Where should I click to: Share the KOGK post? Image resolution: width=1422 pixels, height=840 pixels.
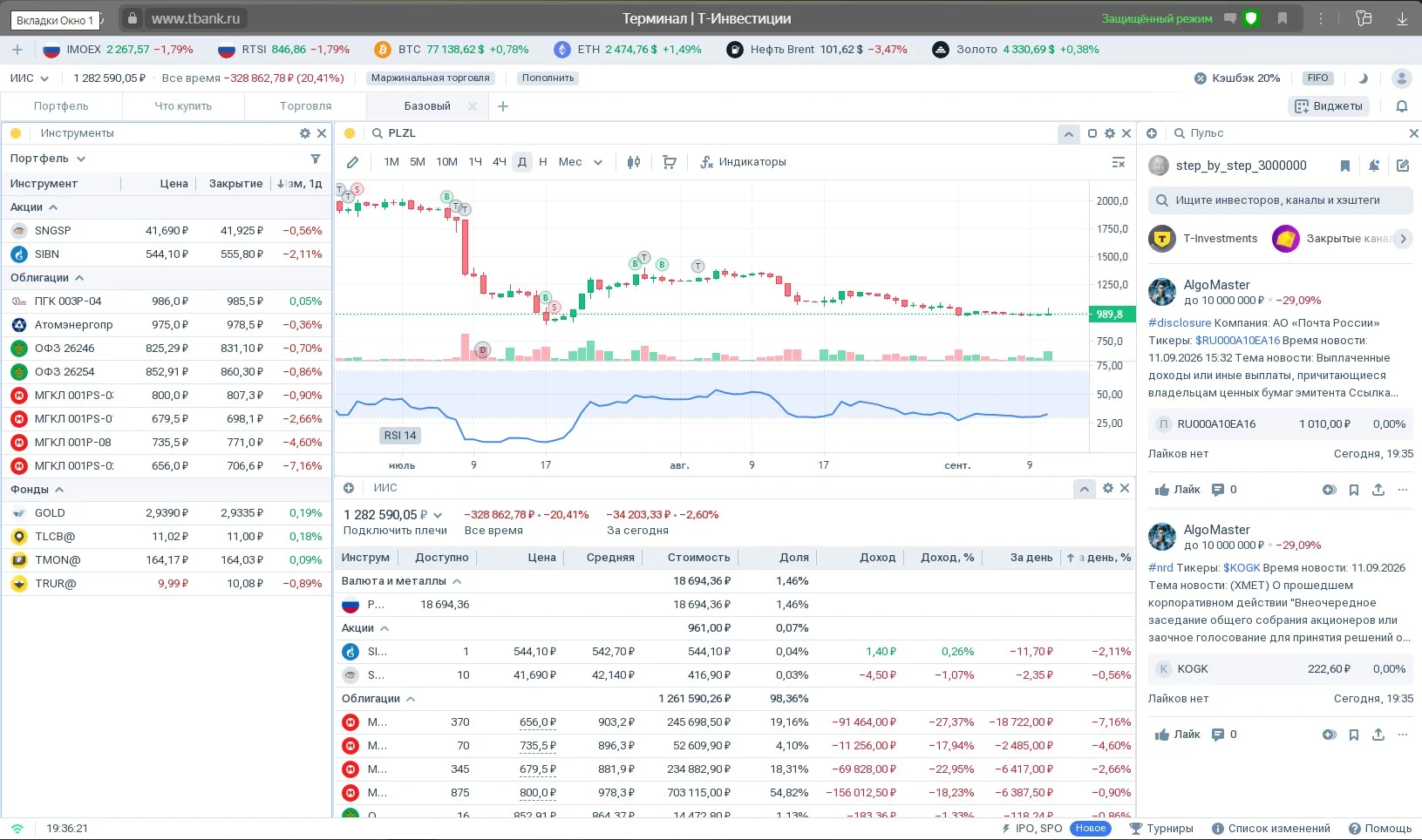coord(1378,735)
